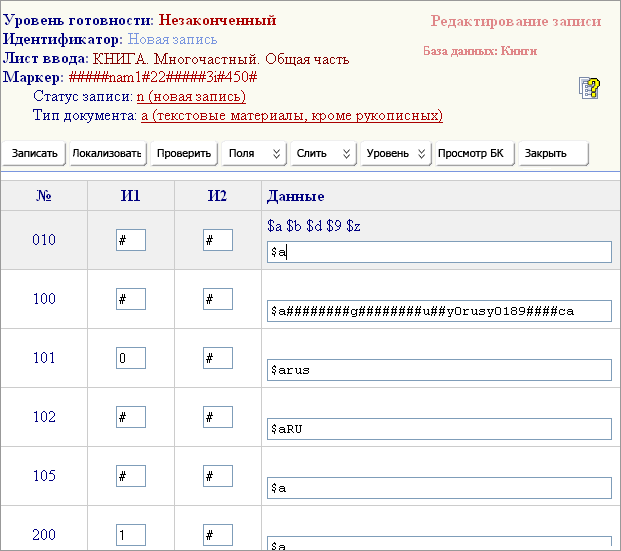621x551 pixels.
Task: Expand the Уровень dropdown
Action: 396,153
